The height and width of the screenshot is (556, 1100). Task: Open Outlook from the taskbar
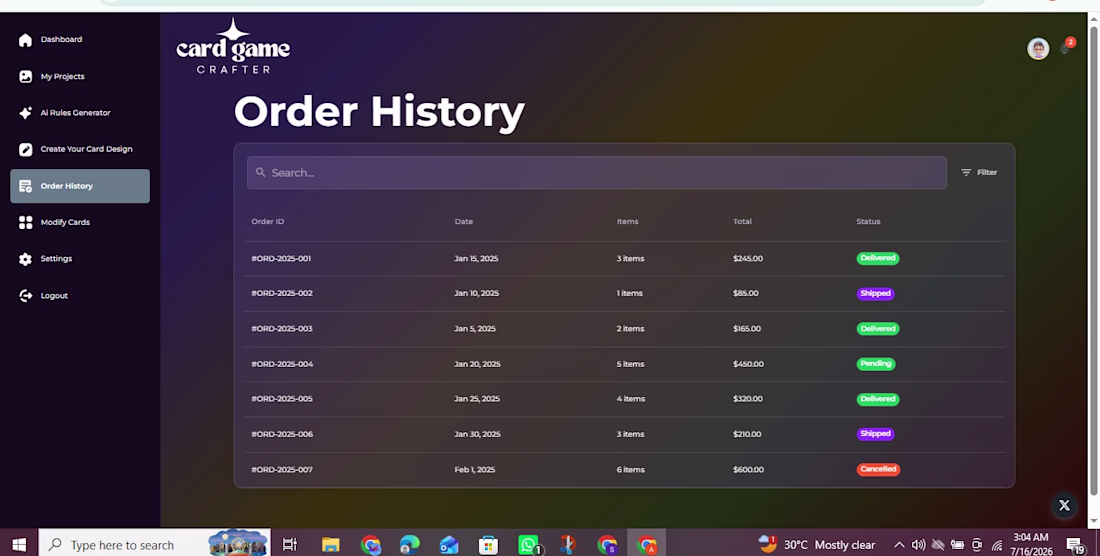tap(449, 545)
